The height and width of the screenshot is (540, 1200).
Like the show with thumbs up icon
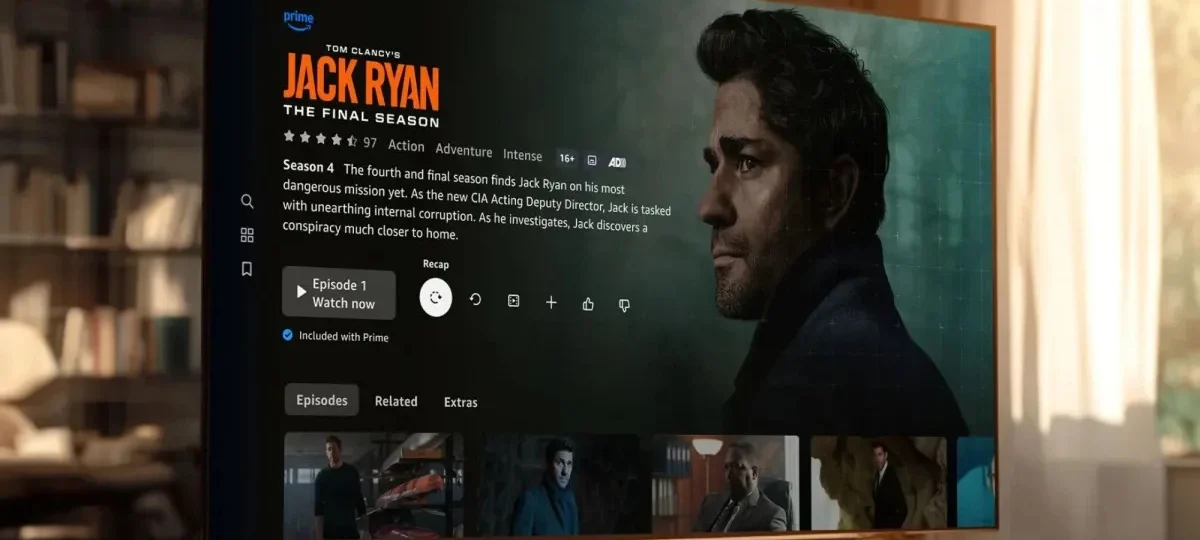pos(588,304)
